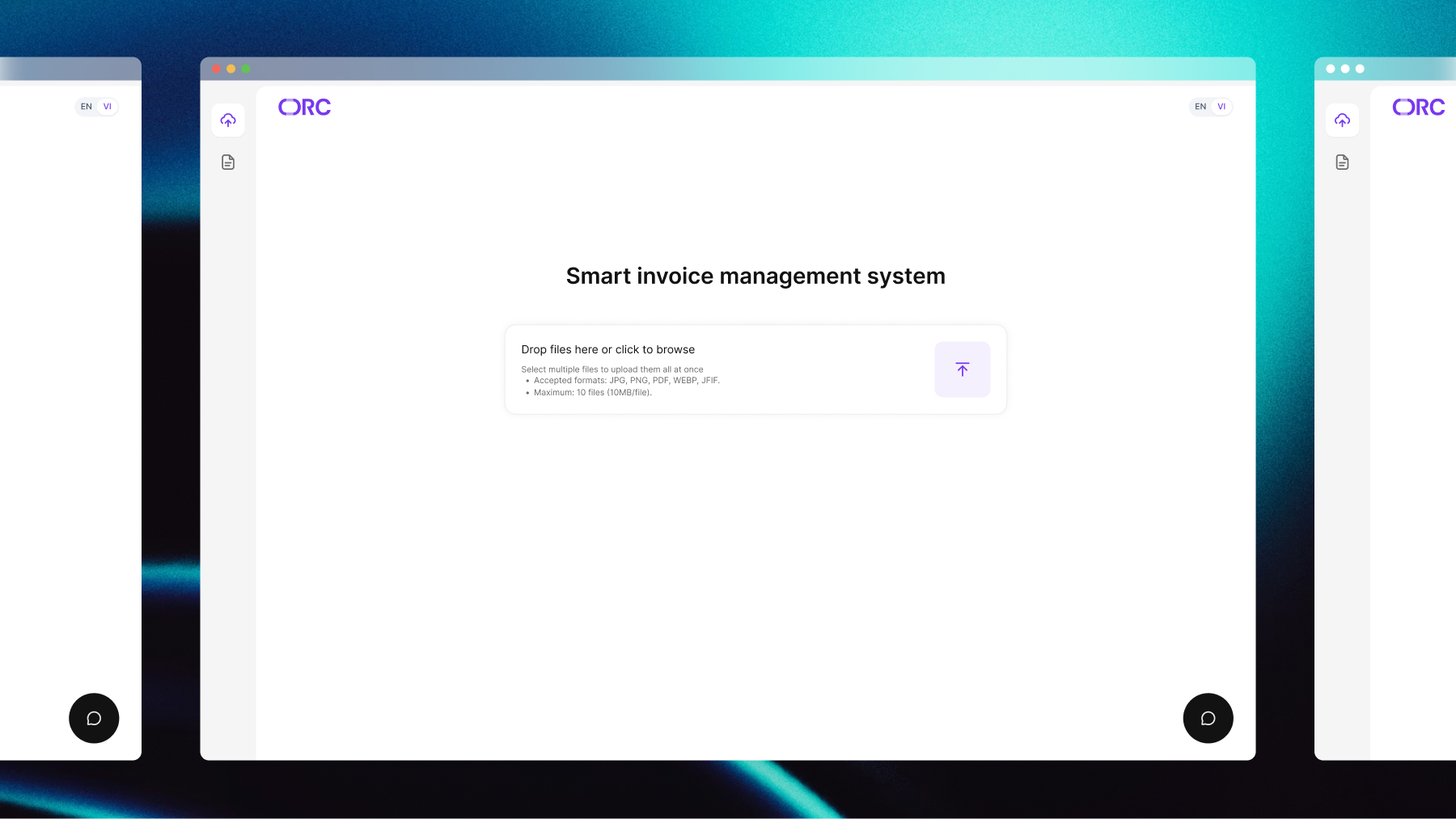Image resolution: width=1456 pixels, height=819 pixels.
Task: Open the invoice documents list in center window sidebar
Action: point(228,163)
